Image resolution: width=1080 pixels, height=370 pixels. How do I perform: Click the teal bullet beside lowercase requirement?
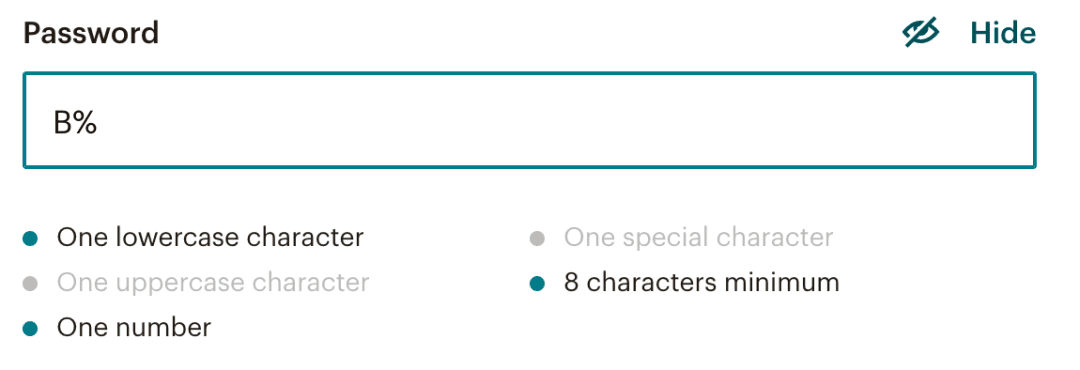pos(30,239)
